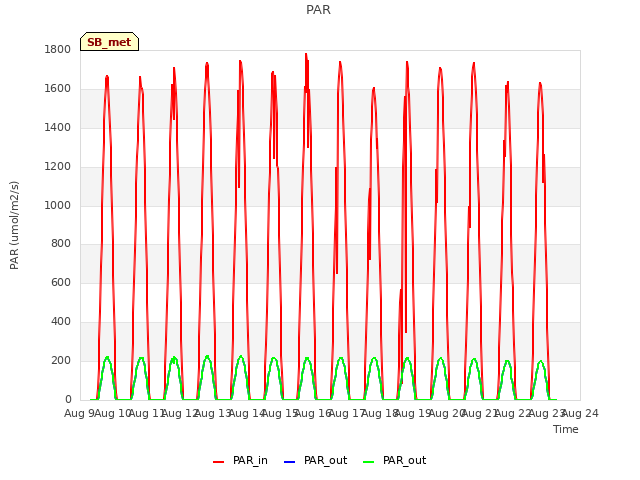
Task: Click the Aug 9 x-axis tick label
Action: click(x=79, y=413)
